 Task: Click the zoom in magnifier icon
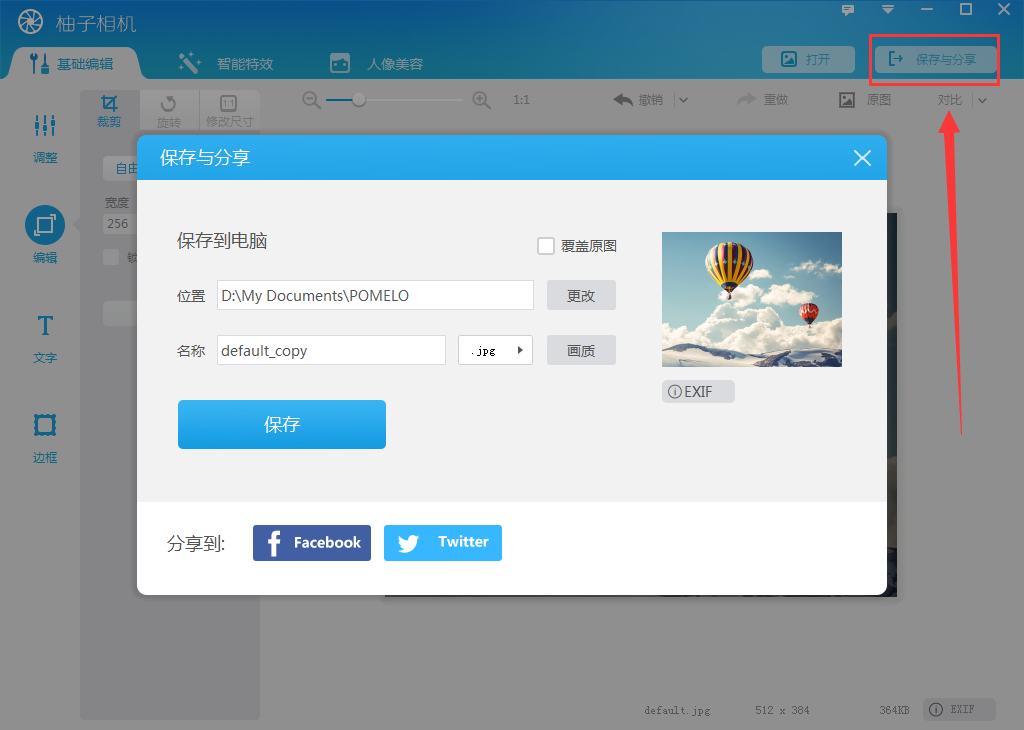[x=481, y=99]
